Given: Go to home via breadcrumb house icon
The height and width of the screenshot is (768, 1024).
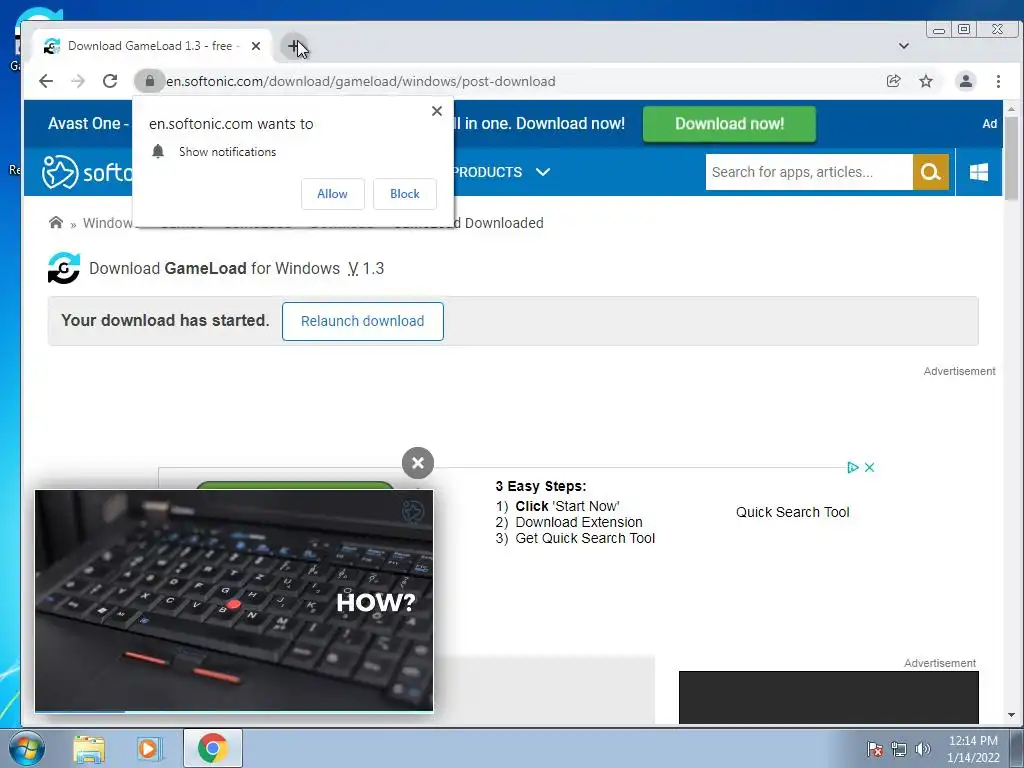Looking at the screenshot, I should [x=56, y=223].
